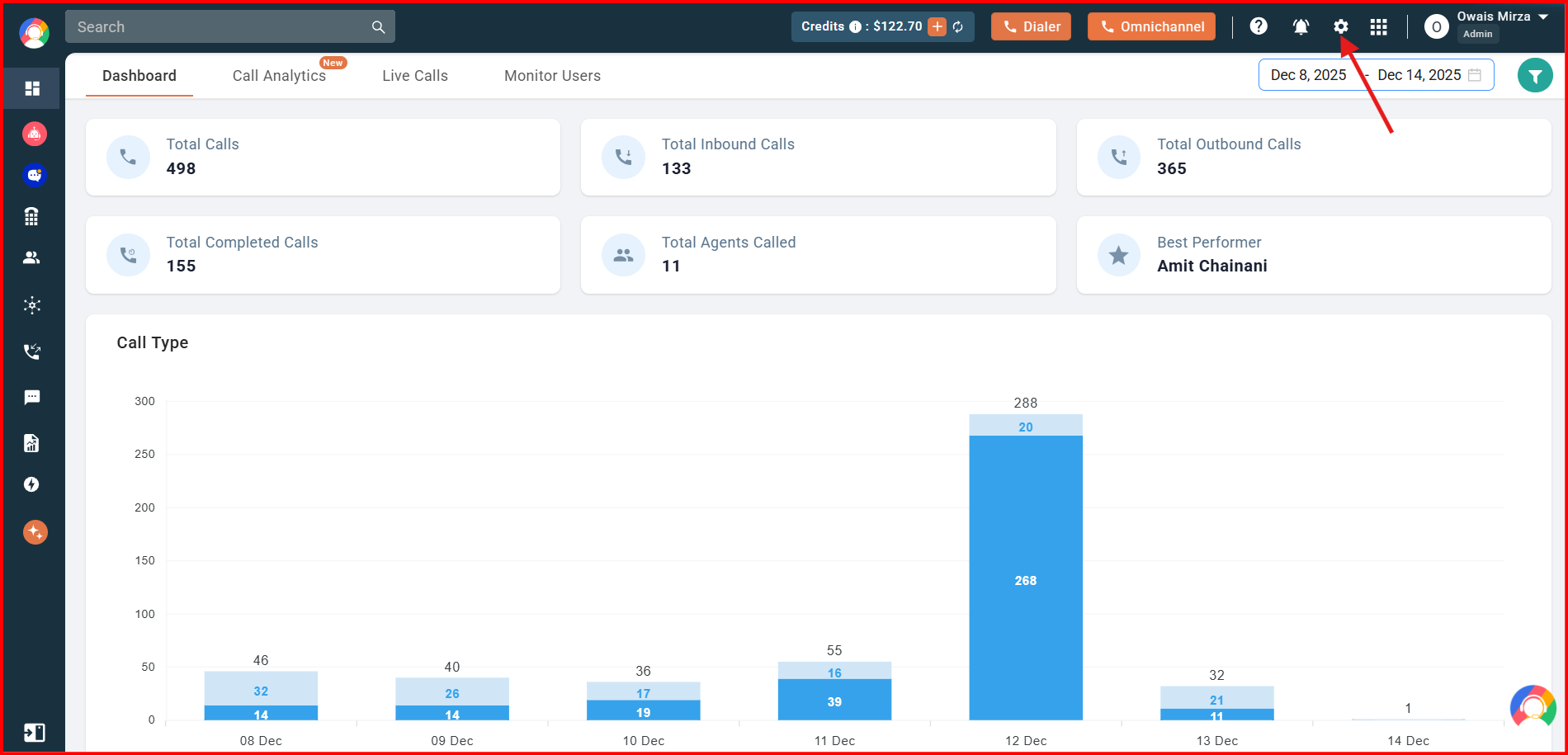The height and width of the screenshot is (755, 1568).
Task: Click the Total Calls card phone icon
Action: (128, 157)
